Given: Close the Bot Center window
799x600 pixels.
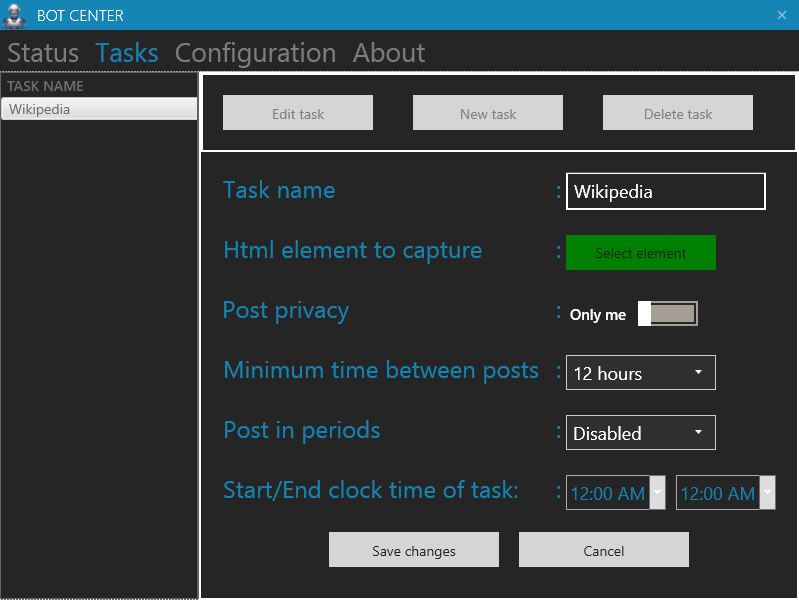Looking at the screenshot, I should [781, 15].
